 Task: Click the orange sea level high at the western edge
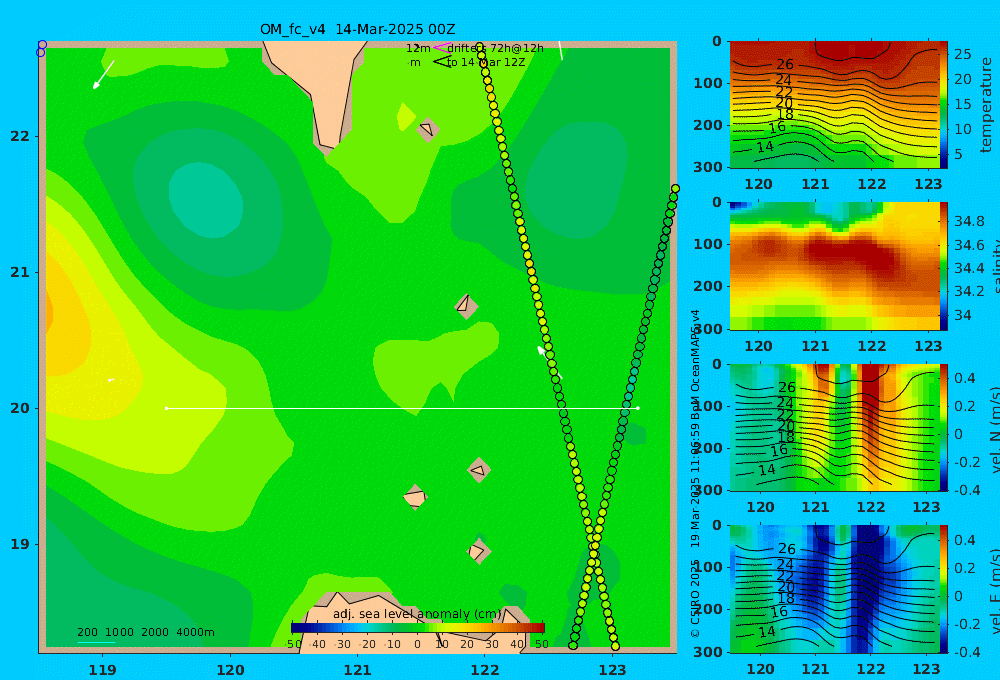(x=52, y=313)
